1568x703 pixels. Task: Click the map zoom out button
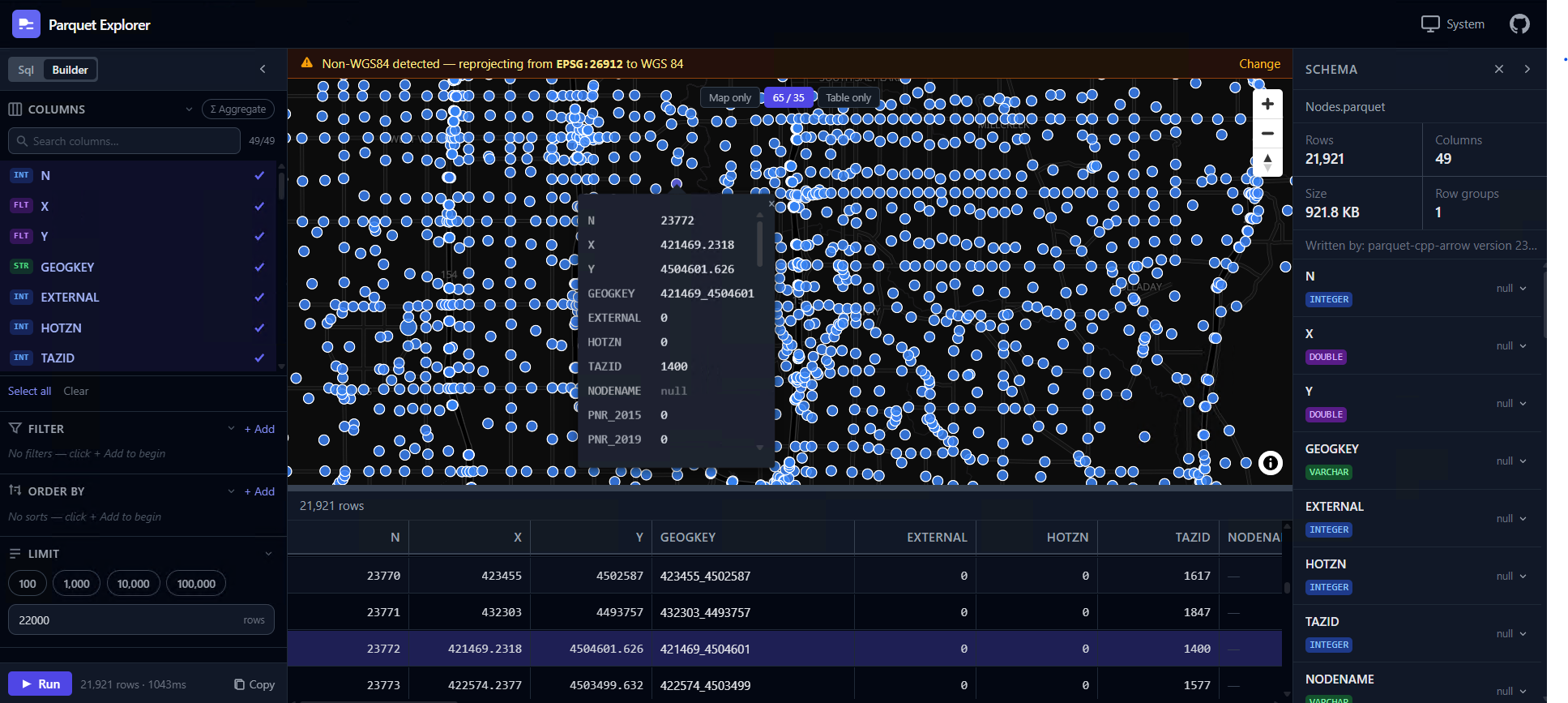[x=1267, y=133]
